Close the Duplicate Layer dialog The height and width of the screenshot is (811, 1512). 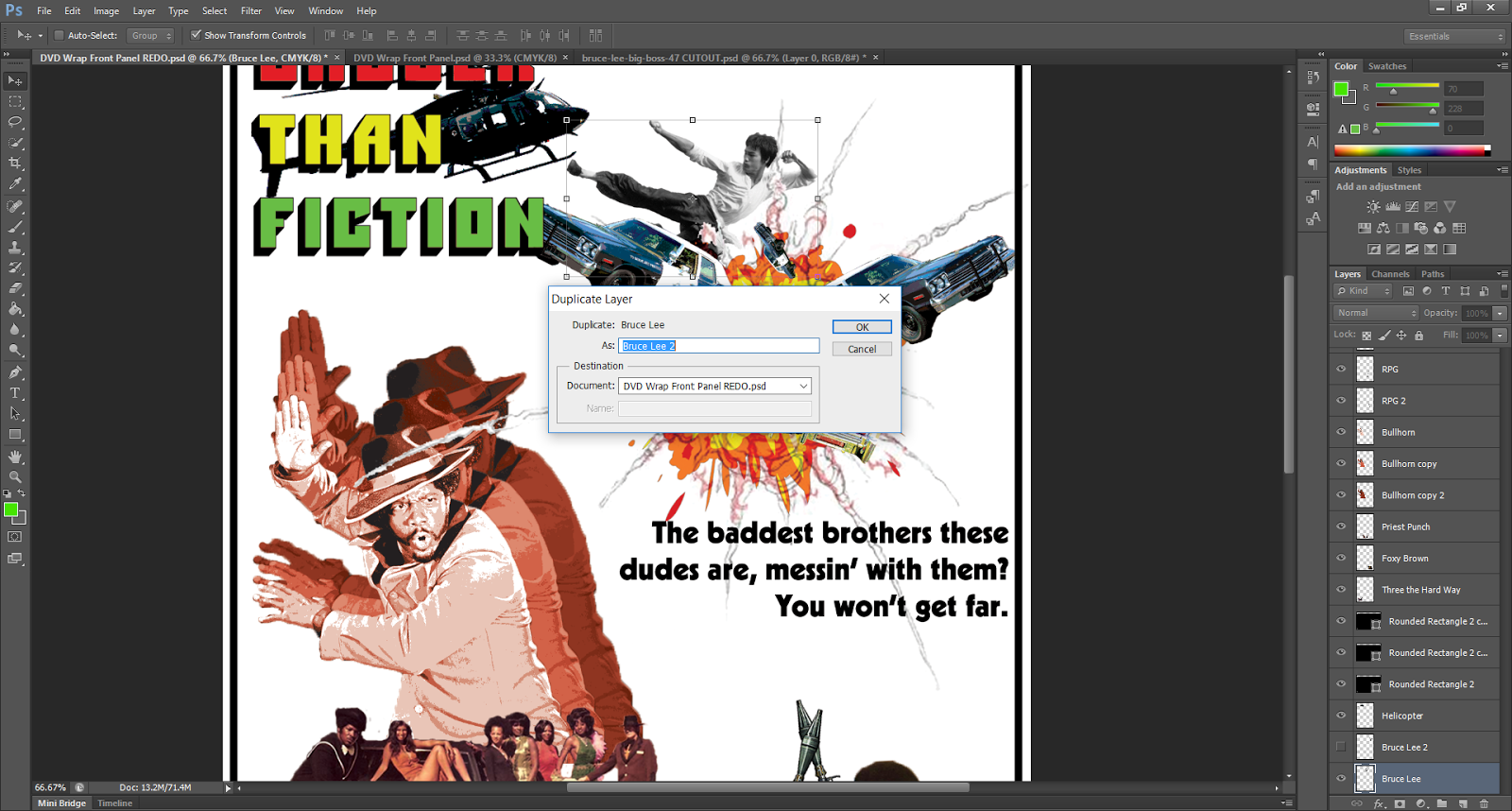[885, 299]
